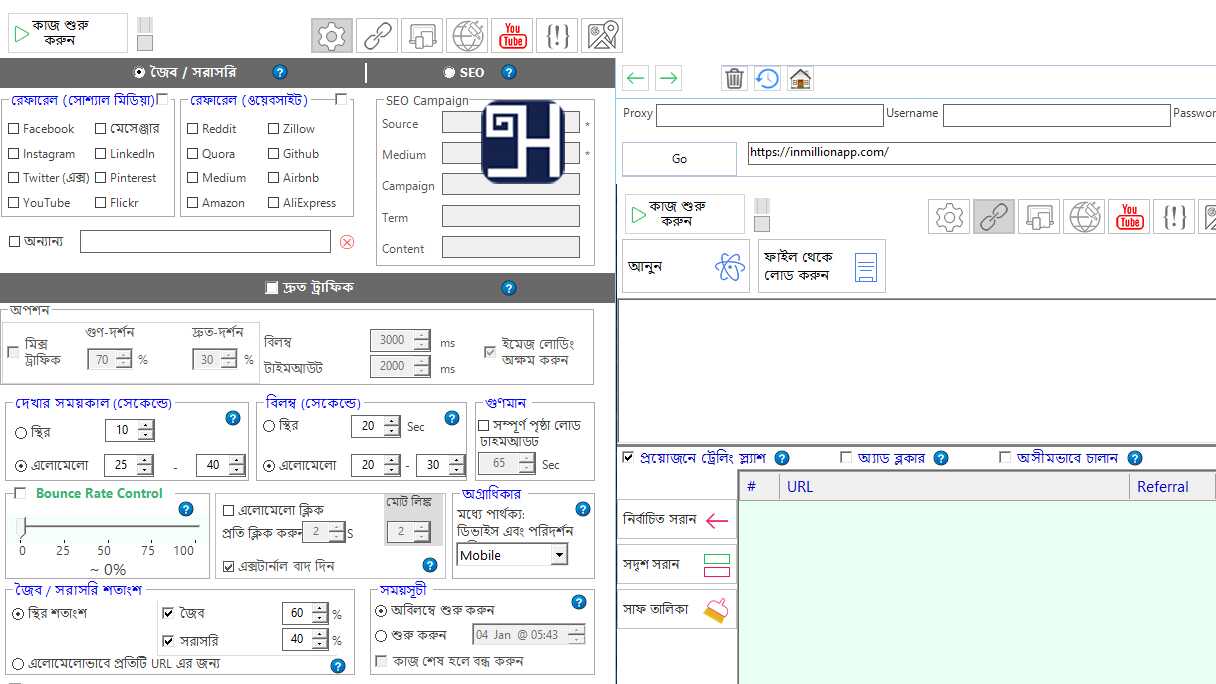The width and height of the screenshot is (1216, 684).
Task: Select the SEO radio button
Action: pyautogui.click(x=449, y=72)
